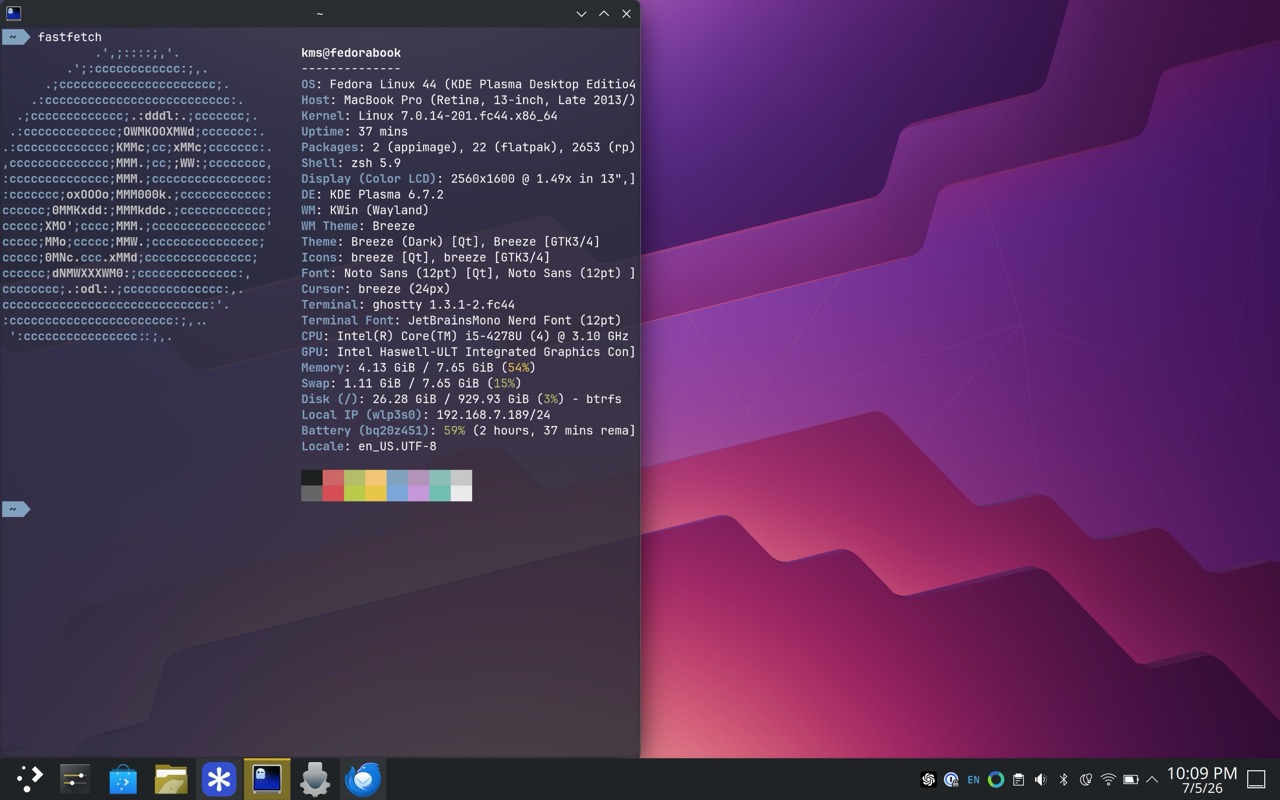Click the 'Display (Color LCD)' line

[468, 179]
